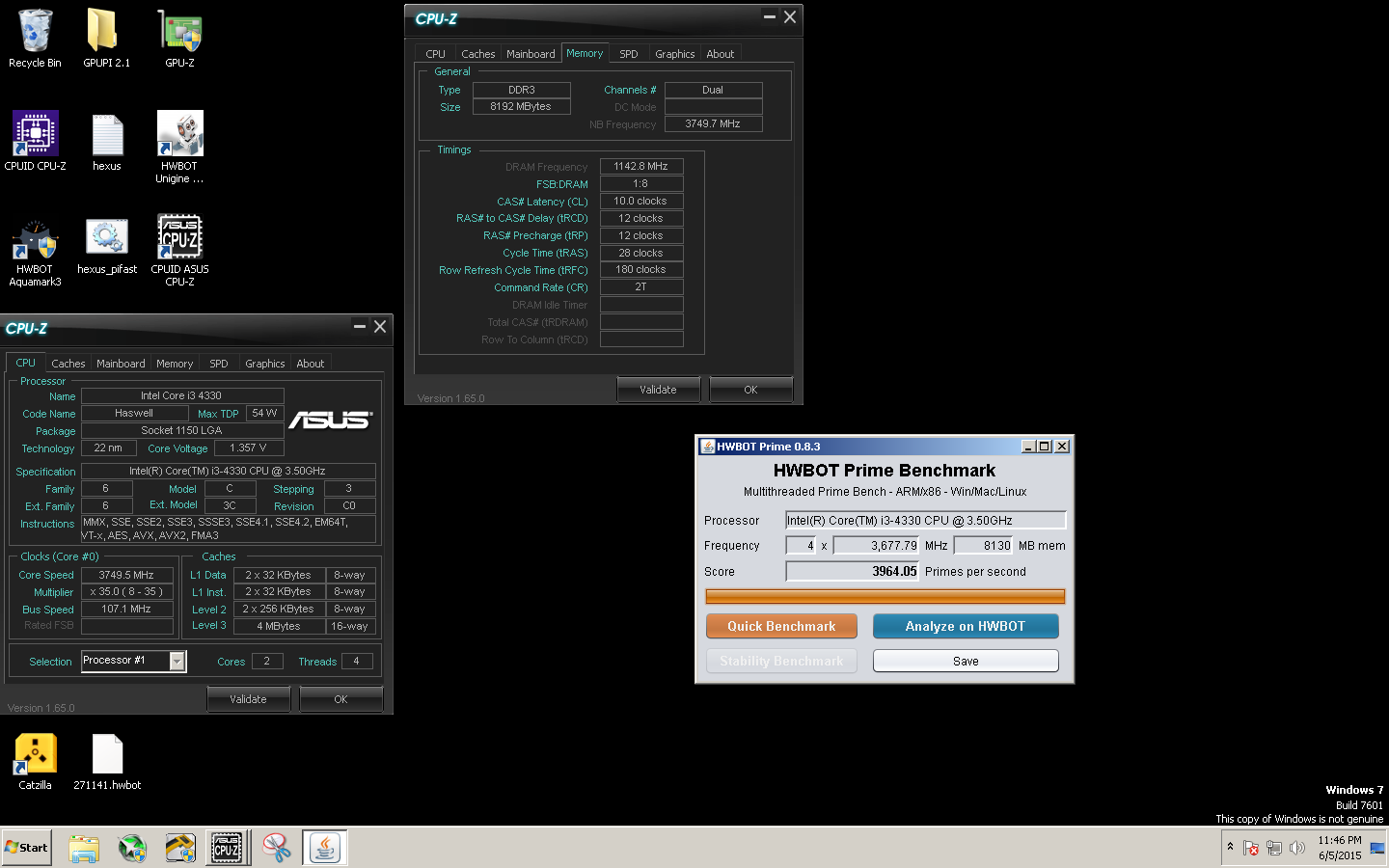Click the HWBOT Prime orange progress bar
Screen dimensions: 1389x868
click(x=885, y=597)
